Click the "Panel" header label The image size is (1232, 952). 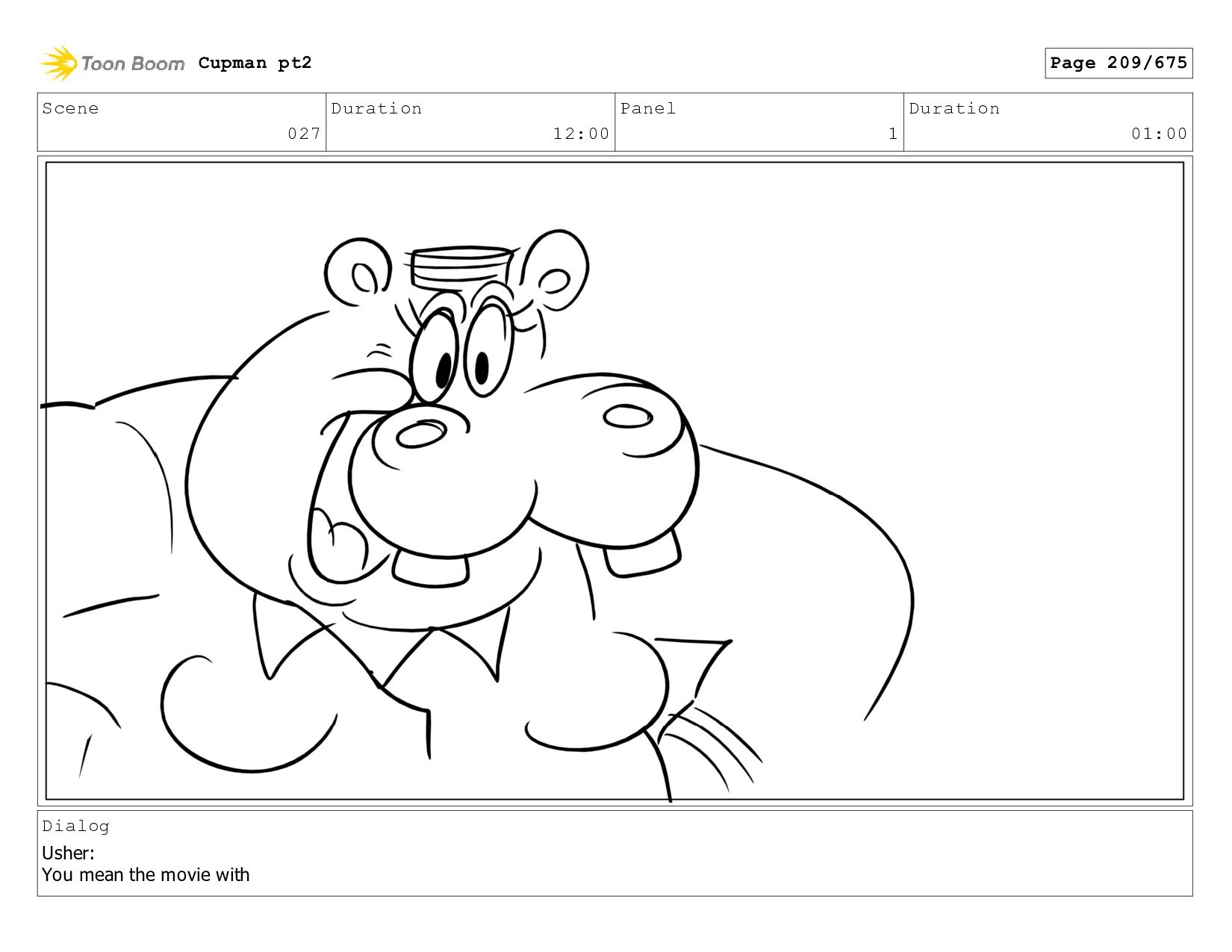coord(648,108)
